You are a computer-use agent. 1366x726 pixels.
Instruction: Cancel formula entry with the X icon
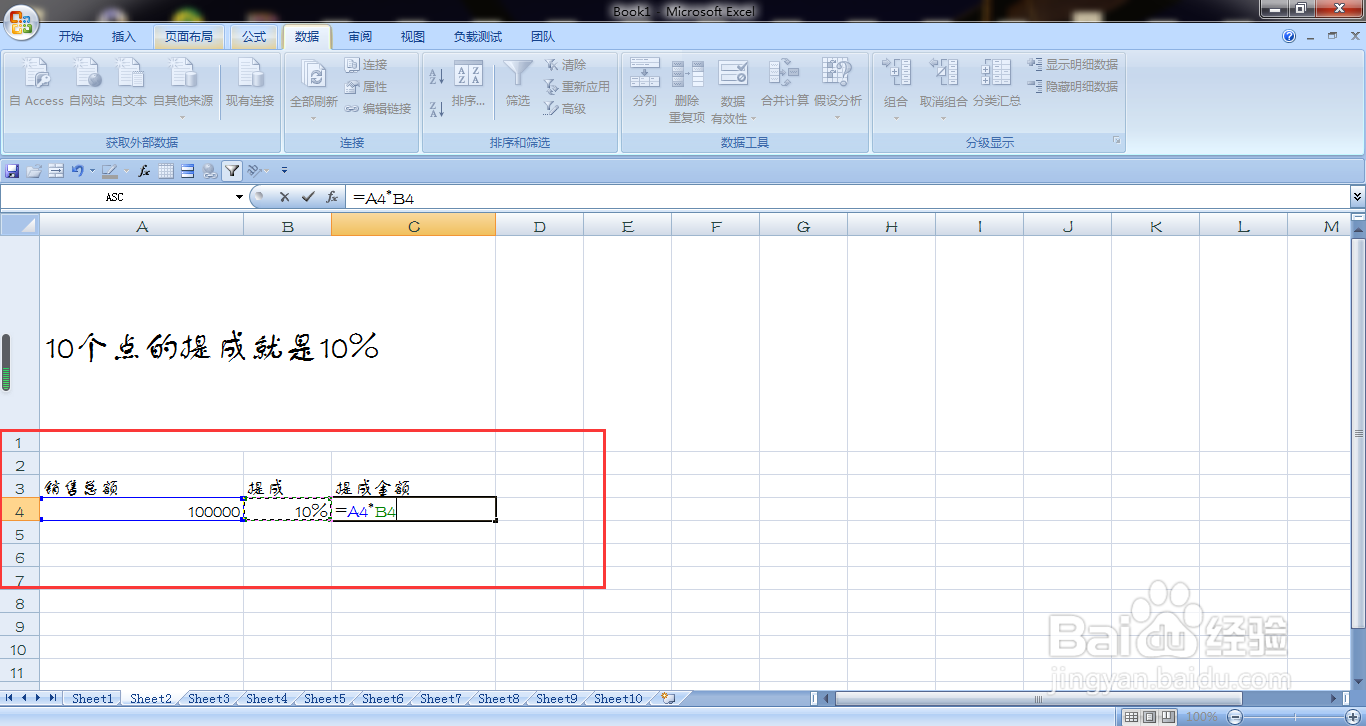tap(285, 198)
